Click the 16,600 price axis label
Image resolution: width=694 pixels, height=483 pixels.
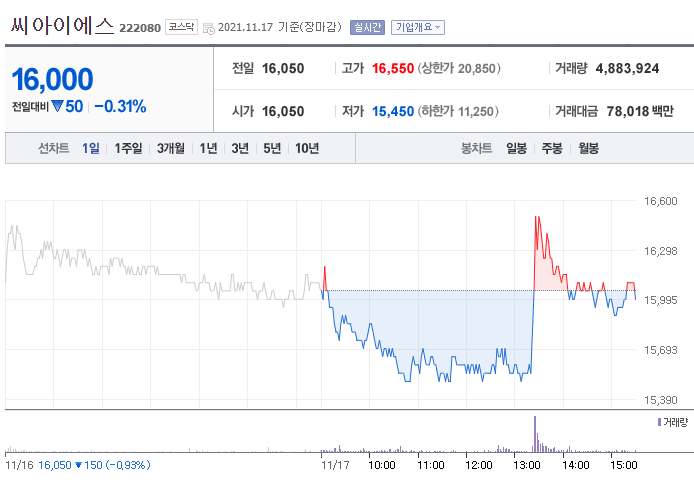click(660, 201)
